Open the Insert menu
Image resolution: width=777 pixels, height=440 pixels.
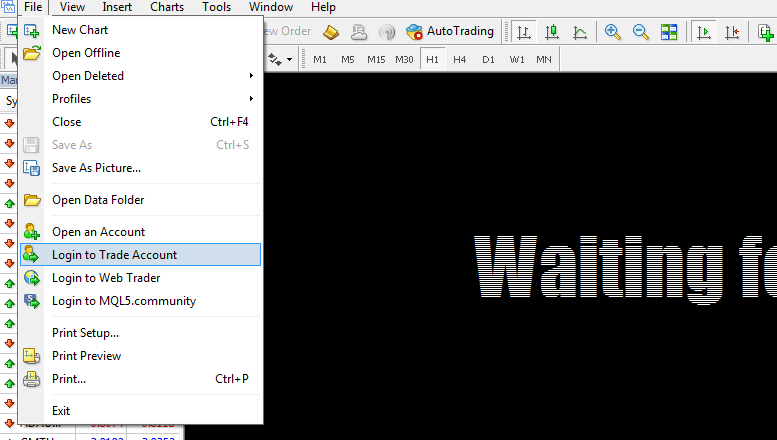tap(117, 7)
